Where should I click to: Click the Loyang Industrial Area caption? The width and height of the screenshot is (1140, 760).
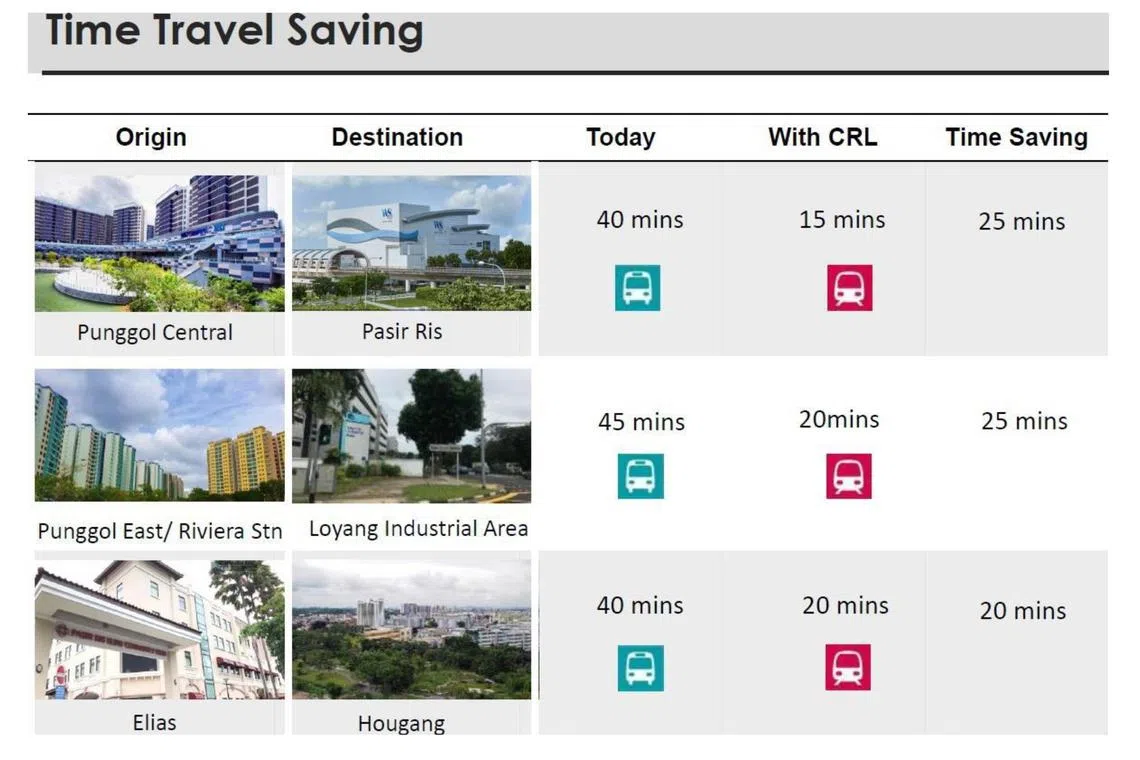click(418, 529)
